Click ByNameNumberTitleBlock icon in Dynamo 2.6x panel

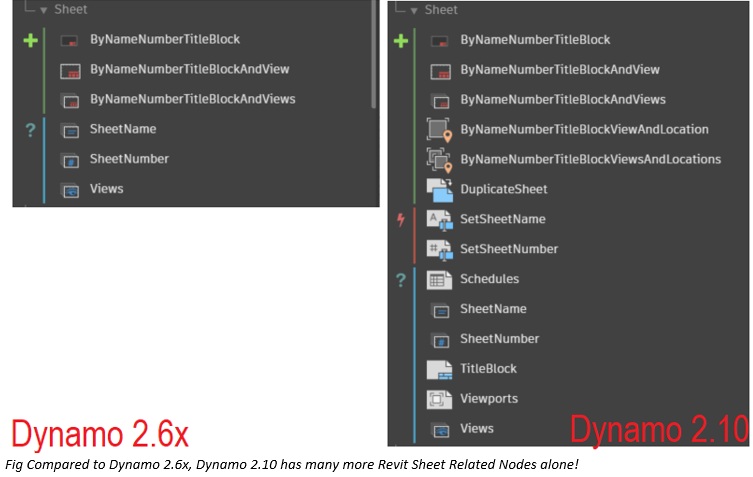coord(70,40)
